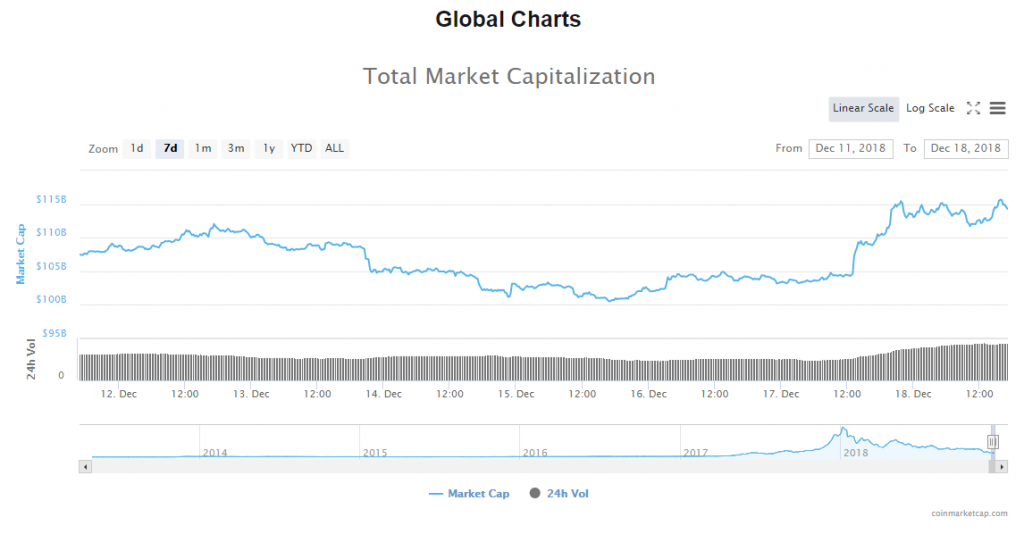The height and width of the screenshot is (534, 1024).
Task: Select the 1d zoom range
Action: [136, 149]
